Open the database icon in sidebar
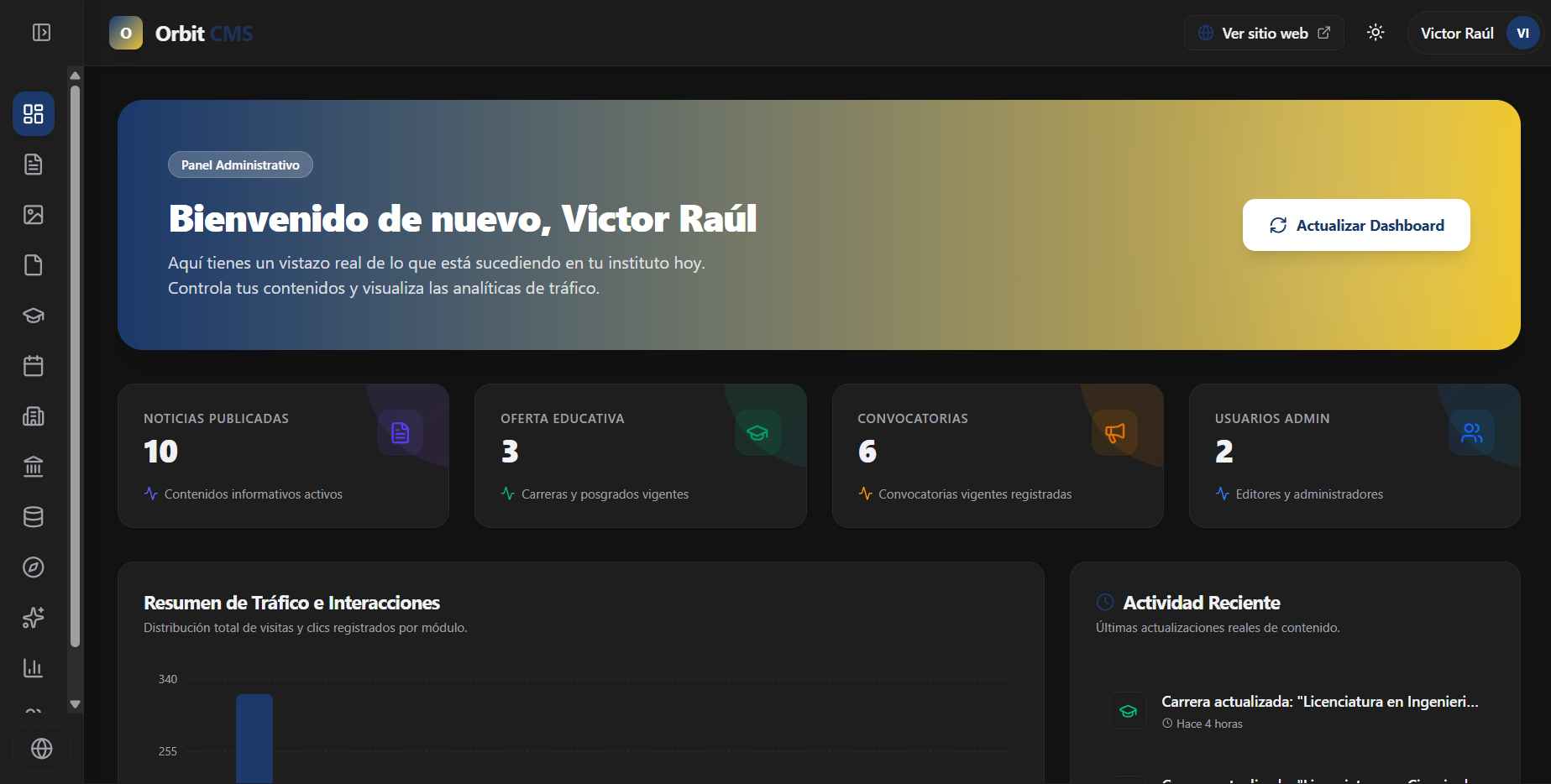The width and height of the screenshot is (1551, 784). pos(34,517)
